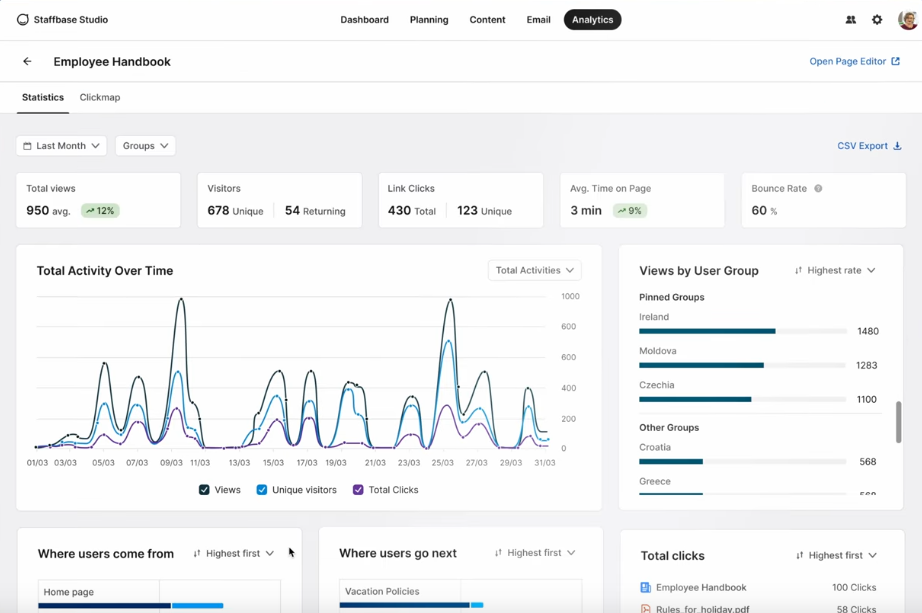Click the user profile avatar

907,20
